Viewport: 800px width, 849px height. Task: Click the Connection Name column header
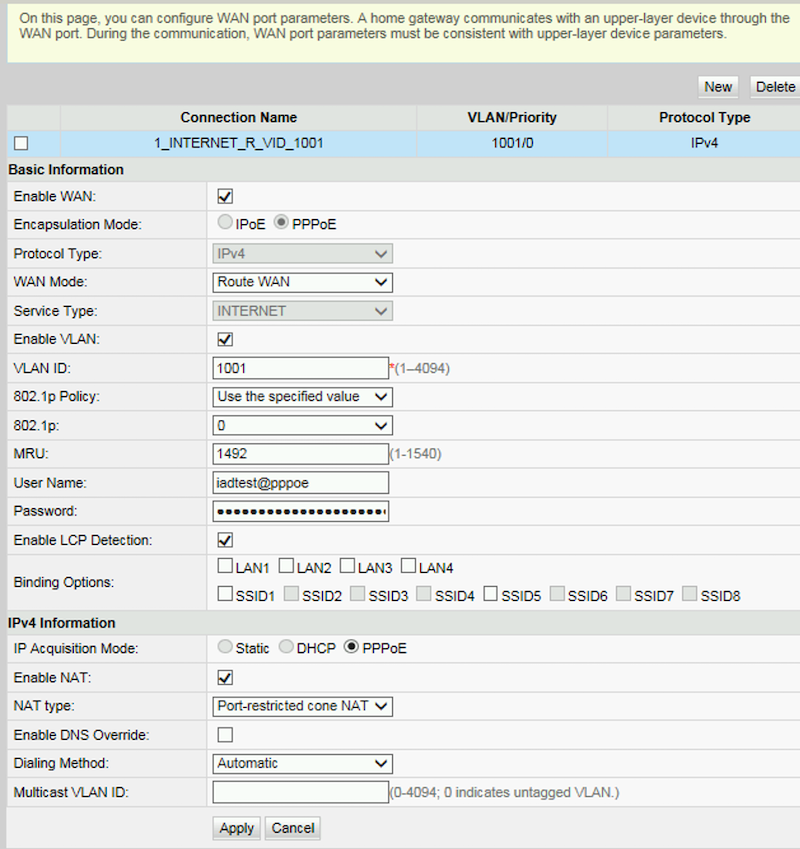pyautogui.click(x=239, y=117)
